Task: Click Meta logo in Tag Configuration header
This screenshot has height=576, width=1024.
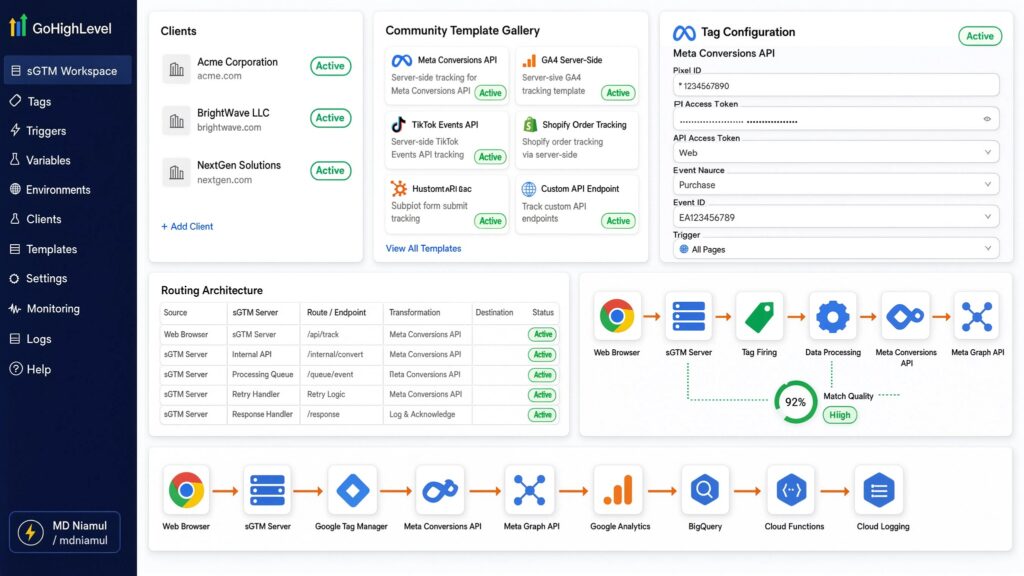Action: coord(684,33)
